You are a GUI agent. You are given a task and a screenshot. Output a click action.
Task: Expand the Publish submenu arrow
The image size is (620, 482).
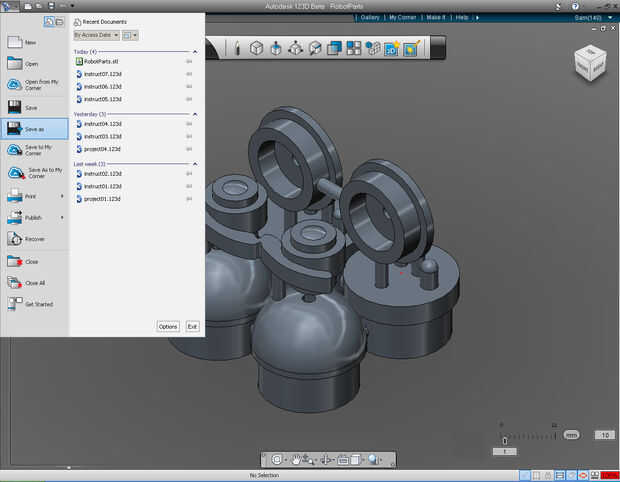(x=62, y=217)
